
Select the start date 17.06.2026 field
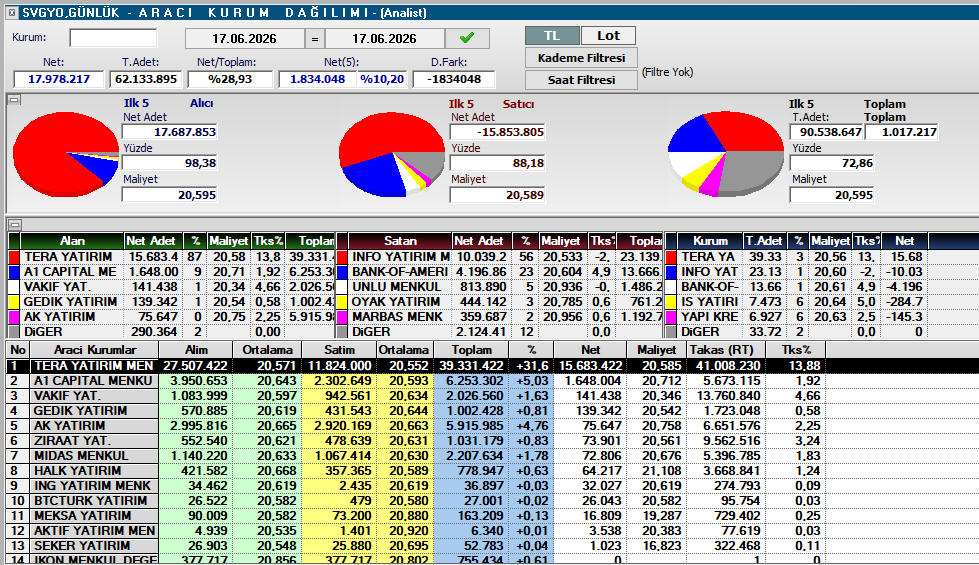click(244, 39)
